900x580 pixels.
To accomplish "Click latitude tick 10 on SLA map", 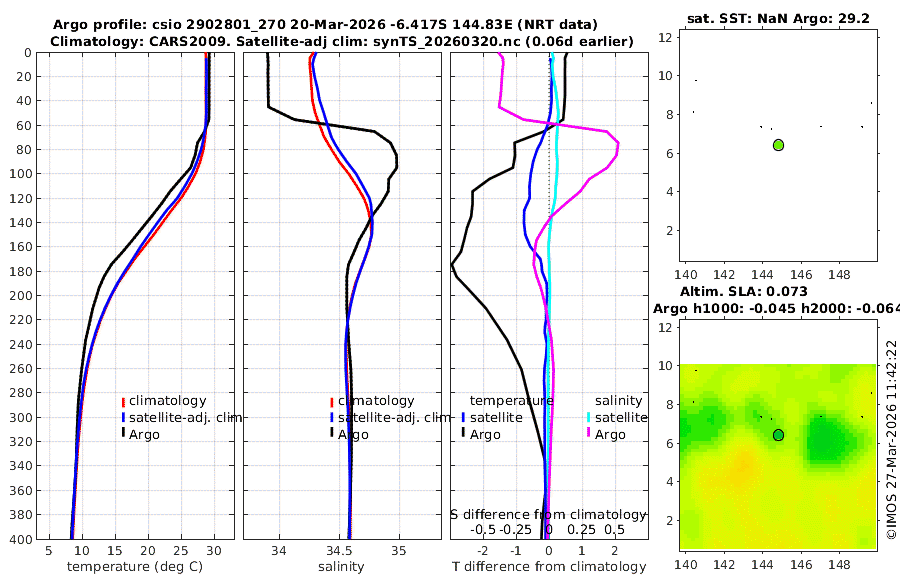I will tap(665, 366).
